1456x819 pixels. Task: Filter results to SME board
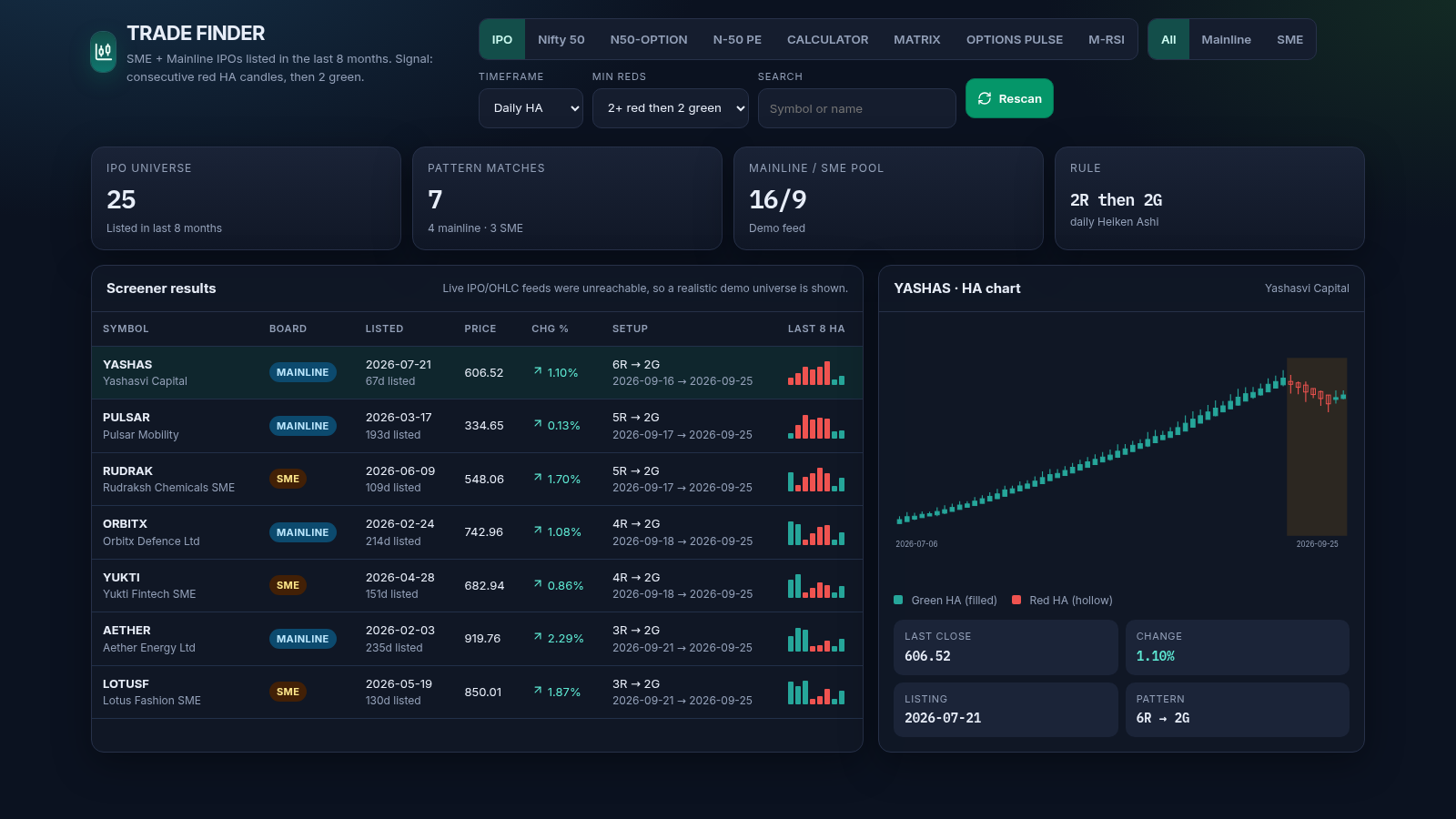point(1289,40)
